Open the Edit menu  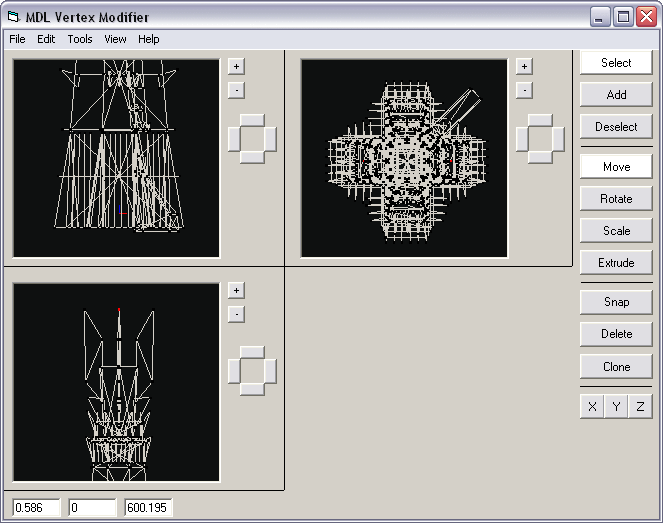[46, 39]
